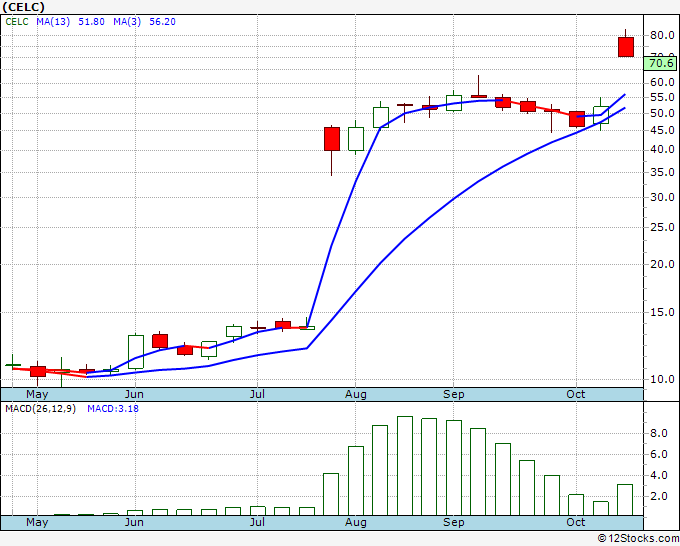
Task: Click the CELC legend text beside MA(13)
Action: [18, 21]
